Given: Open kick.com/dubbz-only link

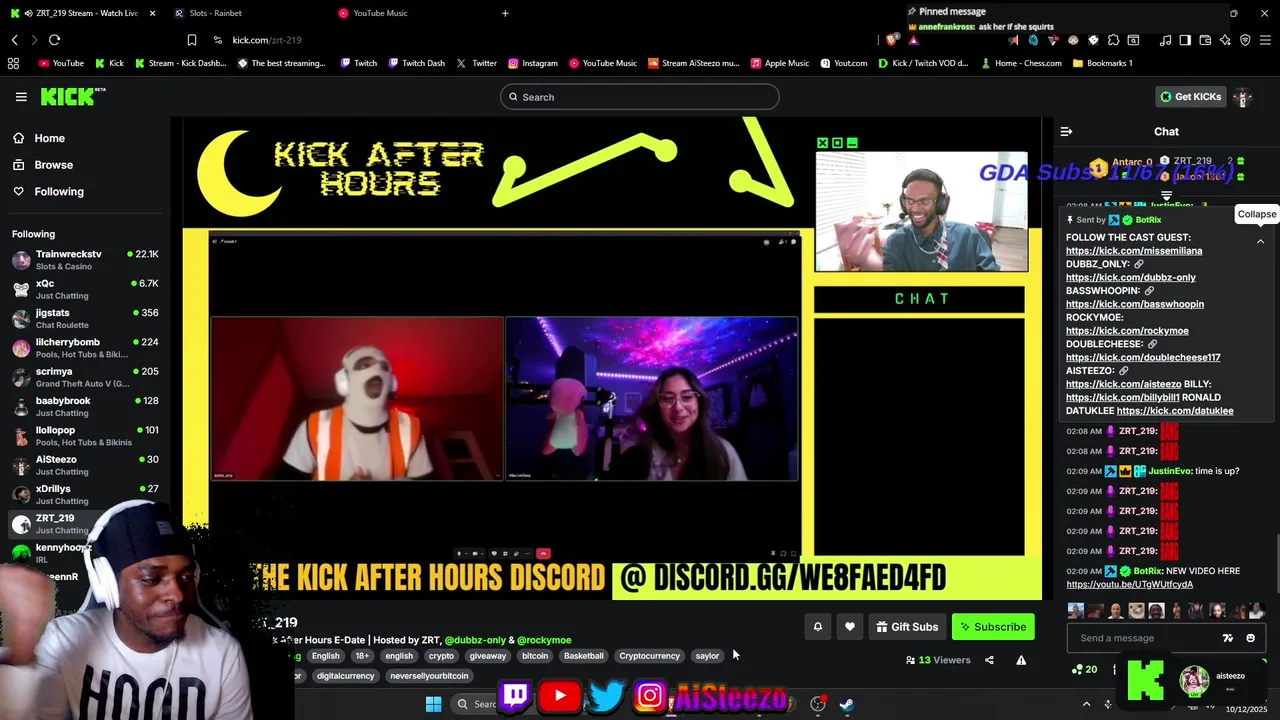Looking at the screenshot, I should click(1131, 278).
